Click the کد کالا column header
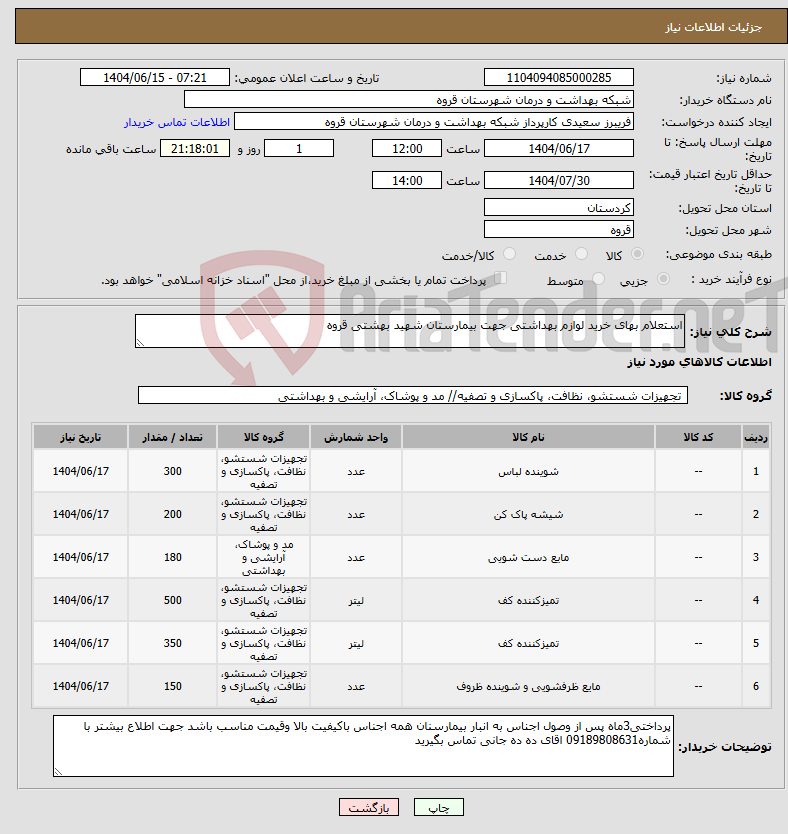Image resolution: width=788 pixels, height=834 pixels. pyautogui.click(x=698, y=437)
